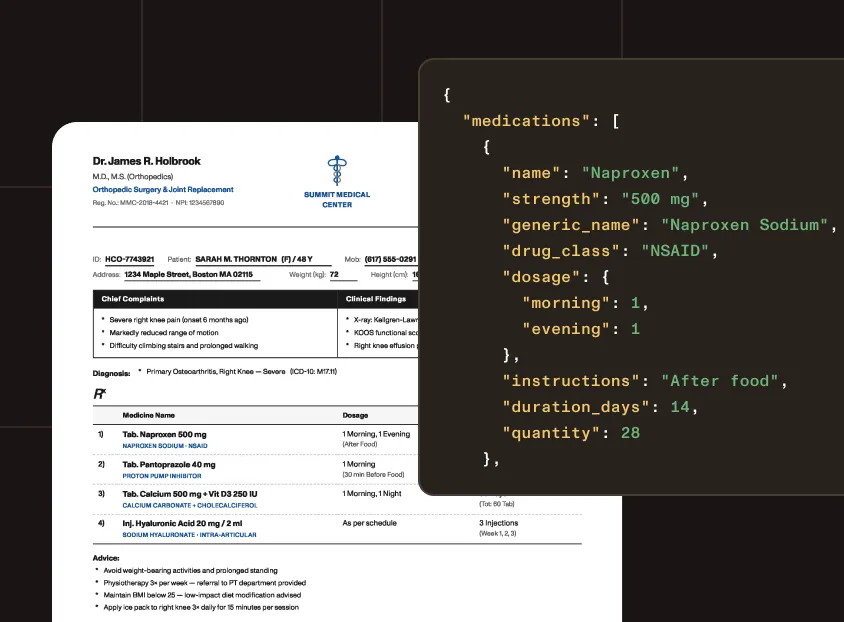This screenshot has height=622, width=844.
Task: Click the Dosage column header
Action: (x=355, y=415)
